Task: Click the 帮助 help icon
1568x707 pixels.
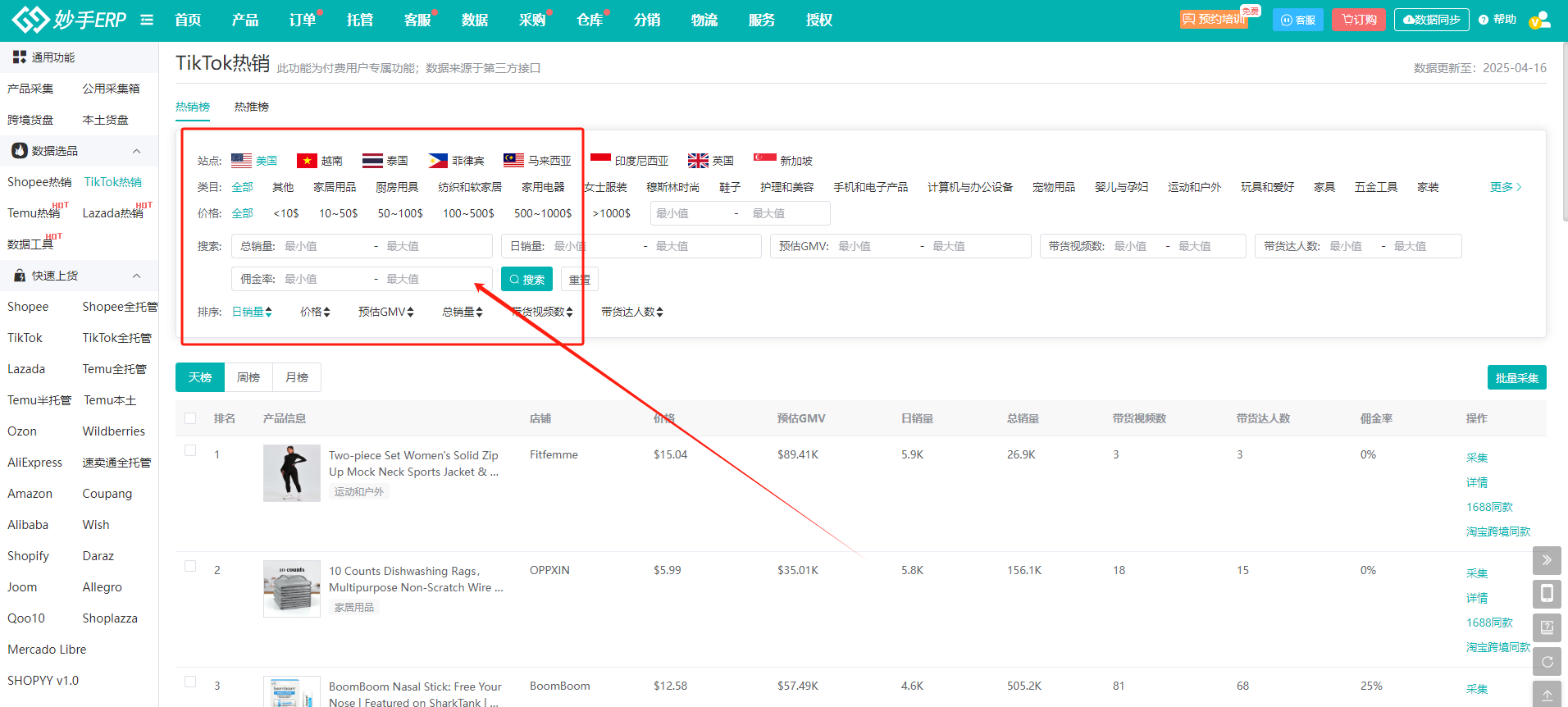Action: tap(1484, 20)
